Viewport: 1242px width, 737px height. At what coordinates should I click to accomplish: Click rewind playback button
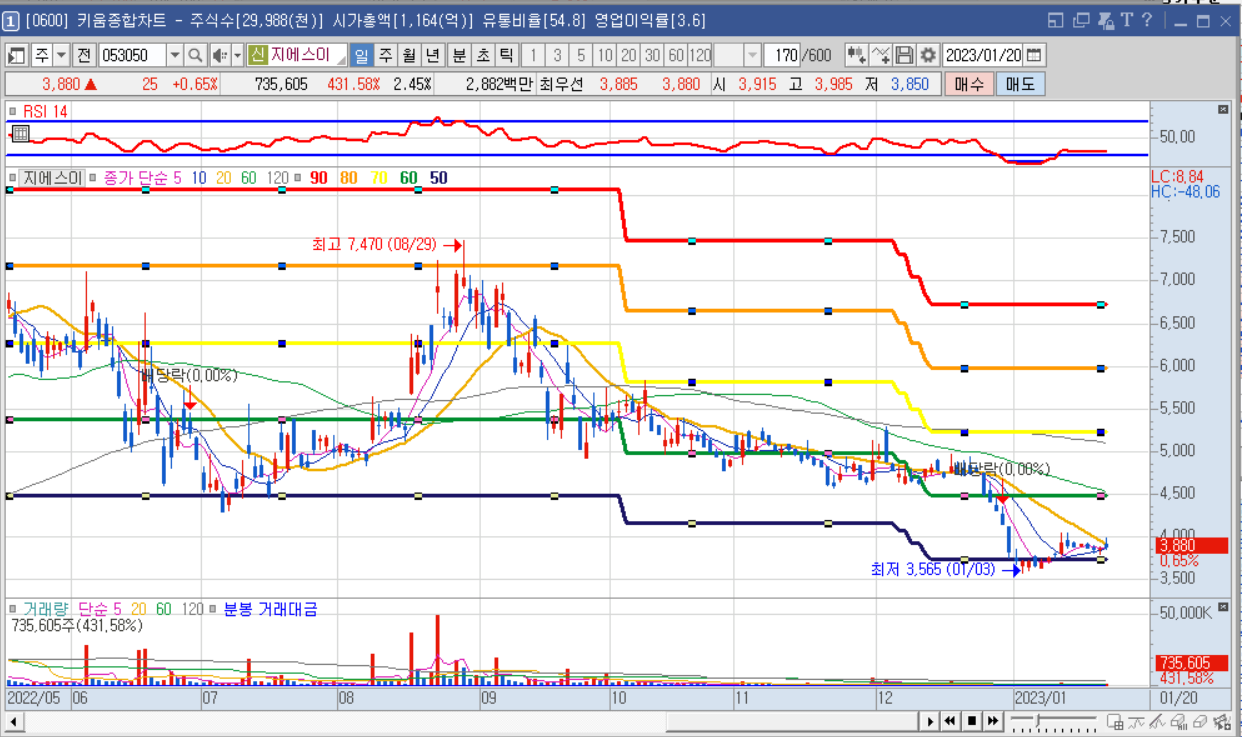[x=950, y=721]
